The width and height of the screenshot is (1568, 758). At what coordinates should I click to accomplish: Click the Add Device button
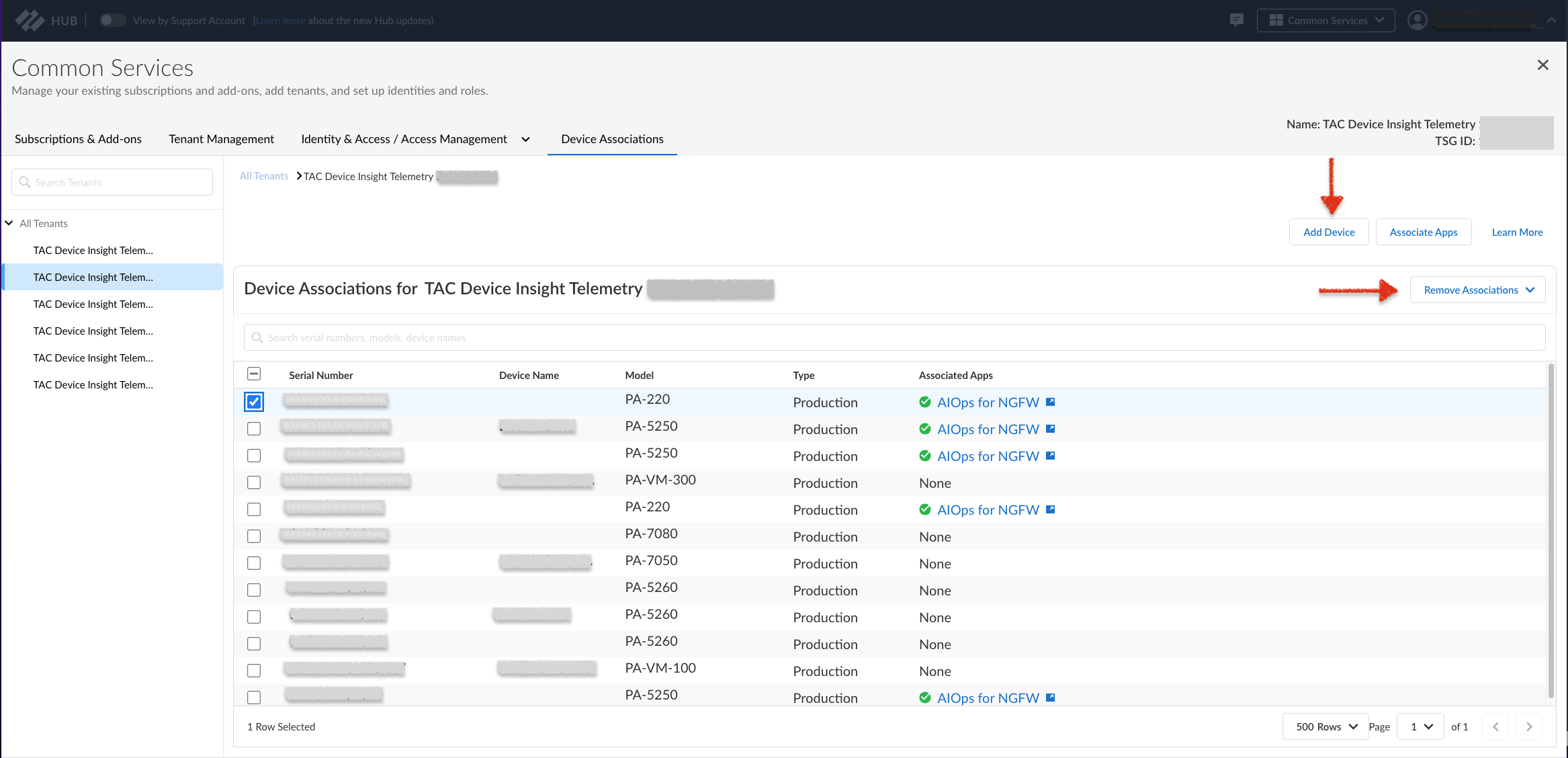(1328, 232)
